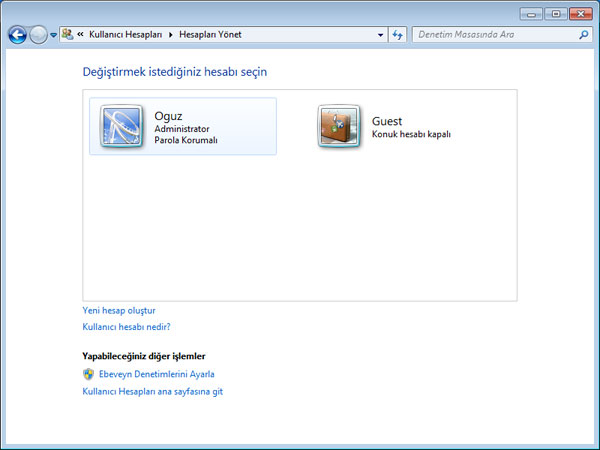Image resolution: width=600 pixels, height=450 pixels.
Task: Minimize the window
Action: [x=531, y=14]
